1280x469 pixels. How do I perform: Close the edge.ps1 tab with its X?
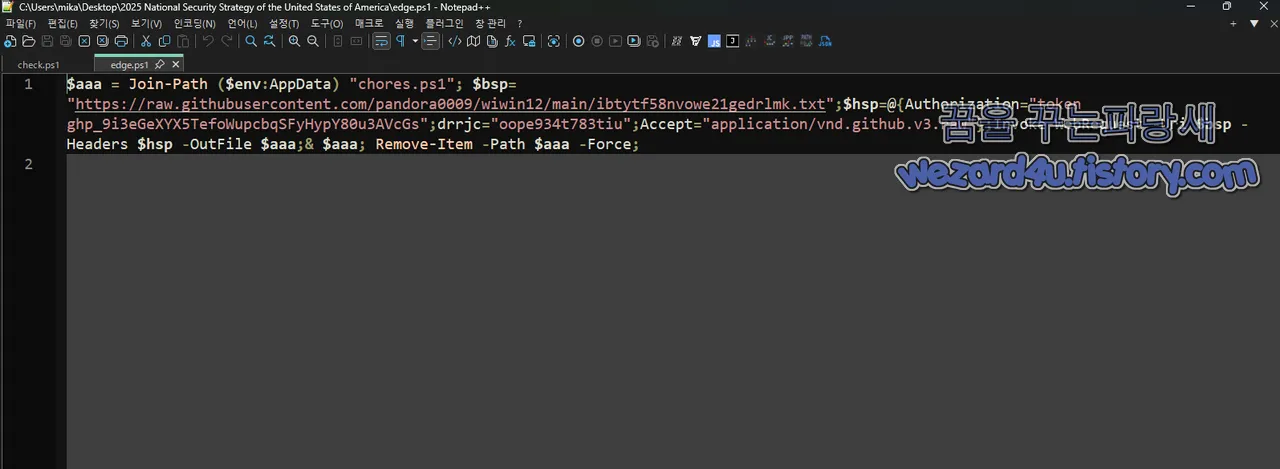pos(176,64)
